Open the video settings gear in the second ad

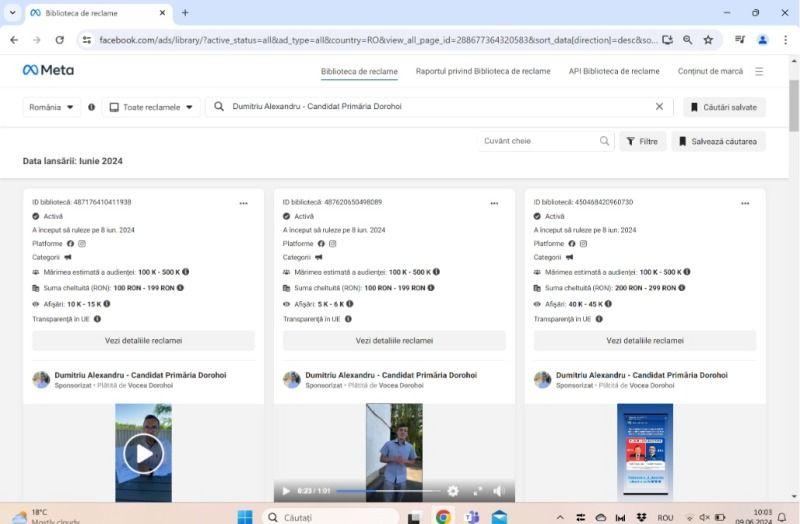453,491
